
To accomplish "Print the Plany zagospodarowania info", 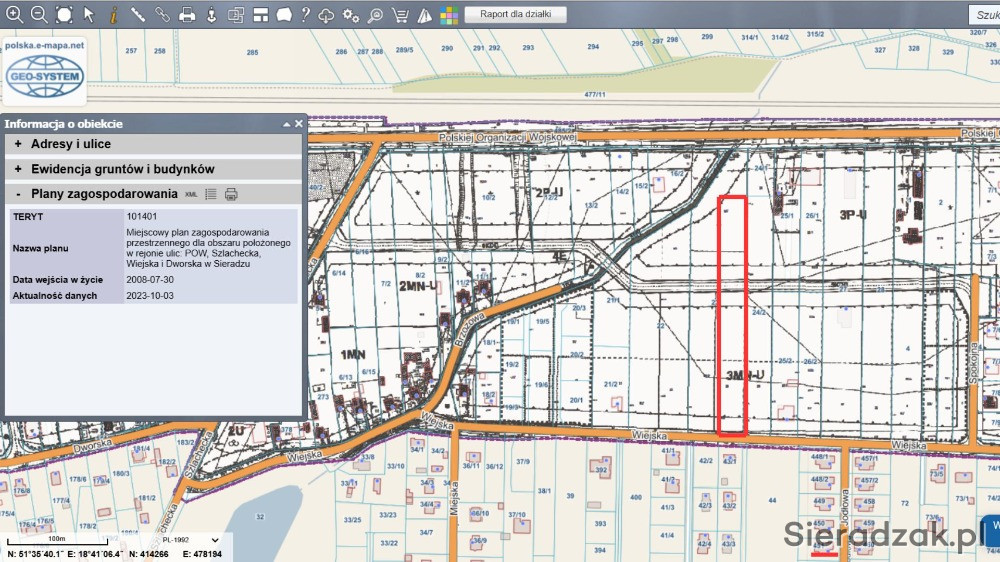I will (x=231, y=194).
